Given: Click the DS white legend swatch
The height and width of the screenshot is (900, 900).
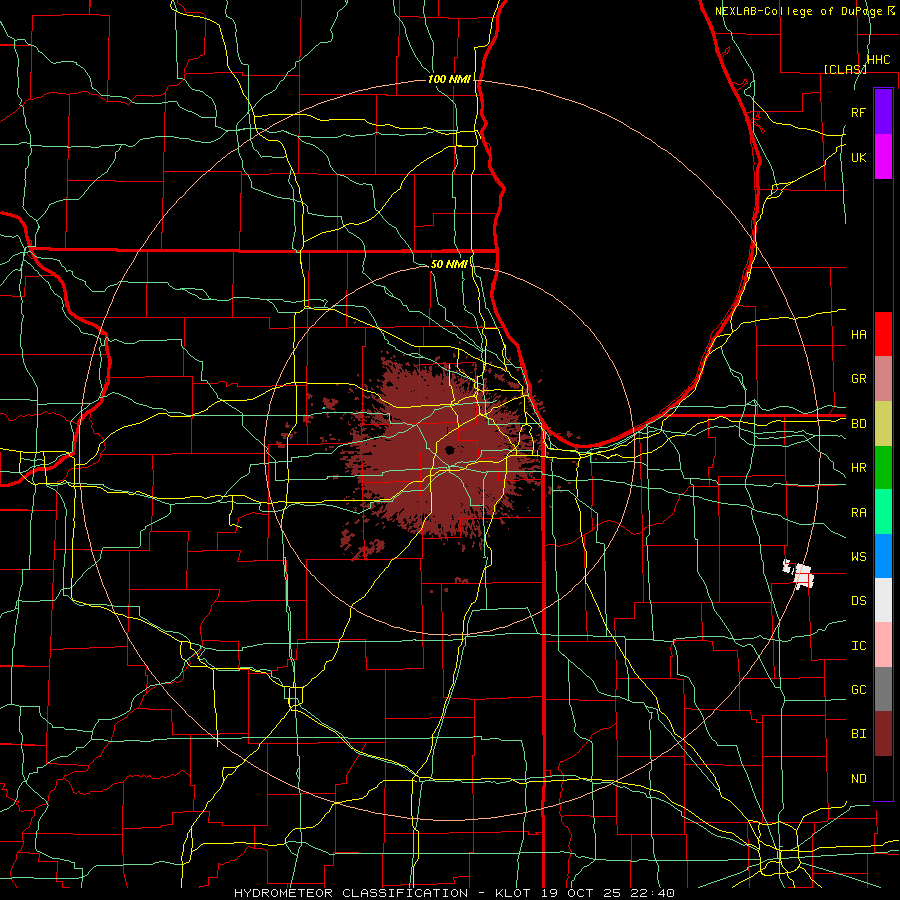Looking at the screenshot, I should point(883,600).
